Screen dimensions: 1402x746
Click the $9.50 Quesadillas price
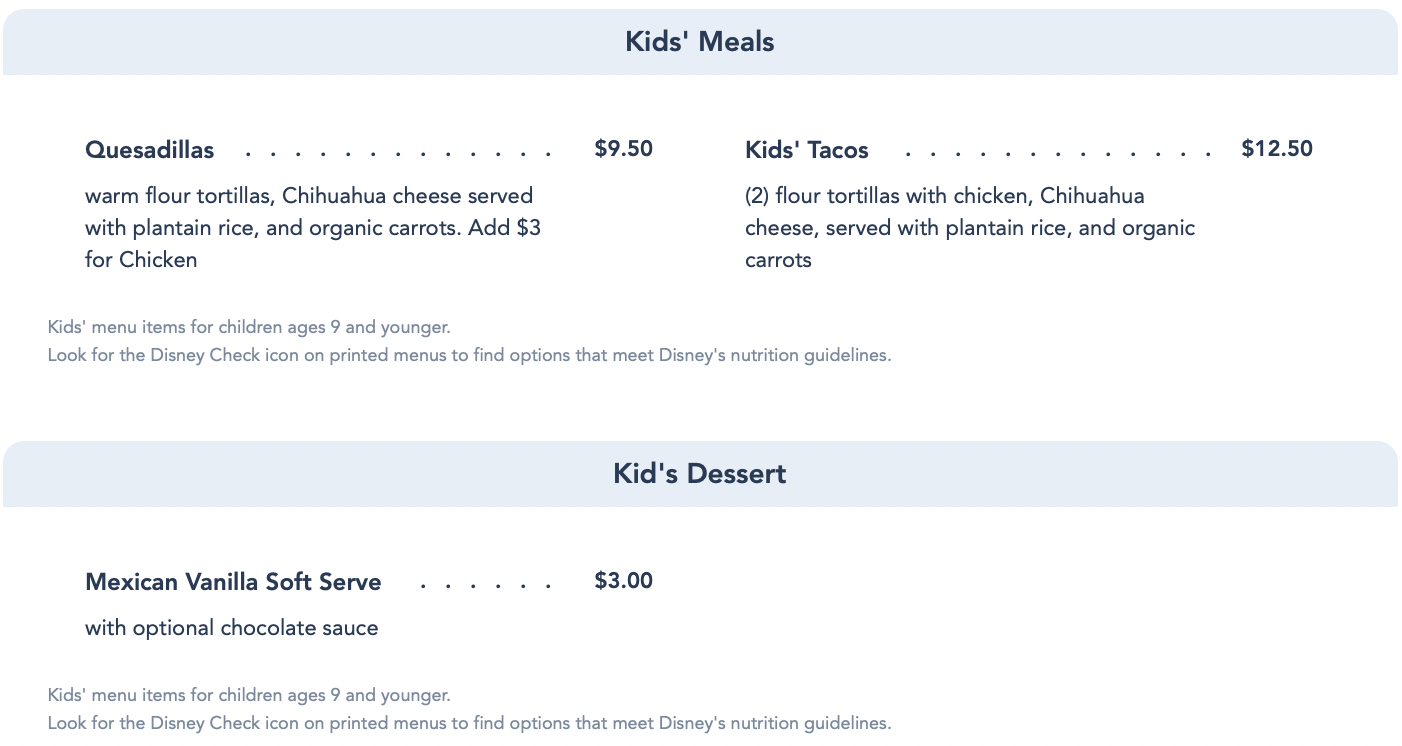click(623, 149)
